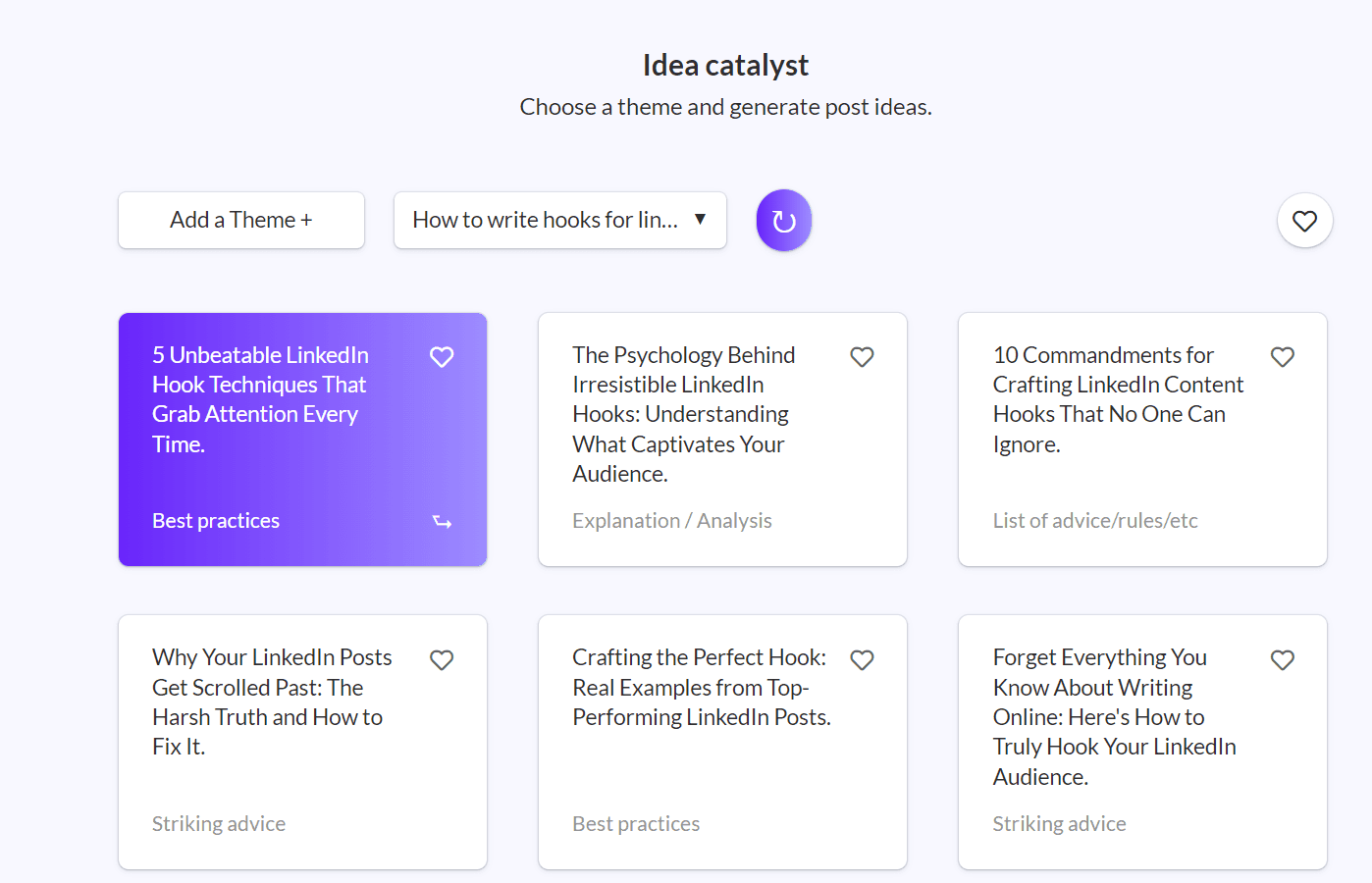Viewport: 1372px width, 883px height.
Task: Heart the 'Forget Everything You Know' idea
Action: tap(1282, 660)
